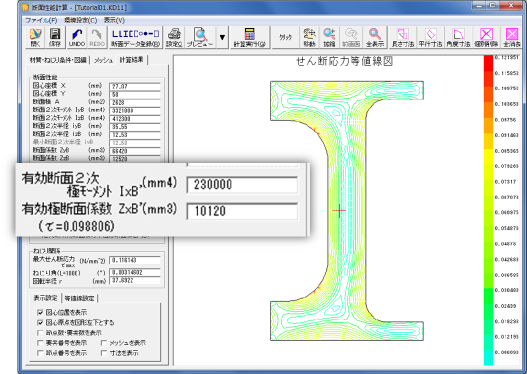Switch to the メッシュ tab
Screen dimensions: 527x374
coord(103,60)
